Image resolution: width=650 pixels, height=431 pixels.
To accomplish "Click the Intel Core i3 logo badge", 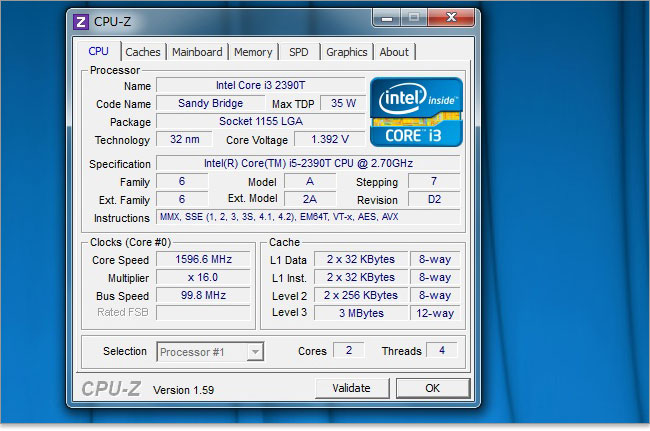I will click(x=416, y=112).
